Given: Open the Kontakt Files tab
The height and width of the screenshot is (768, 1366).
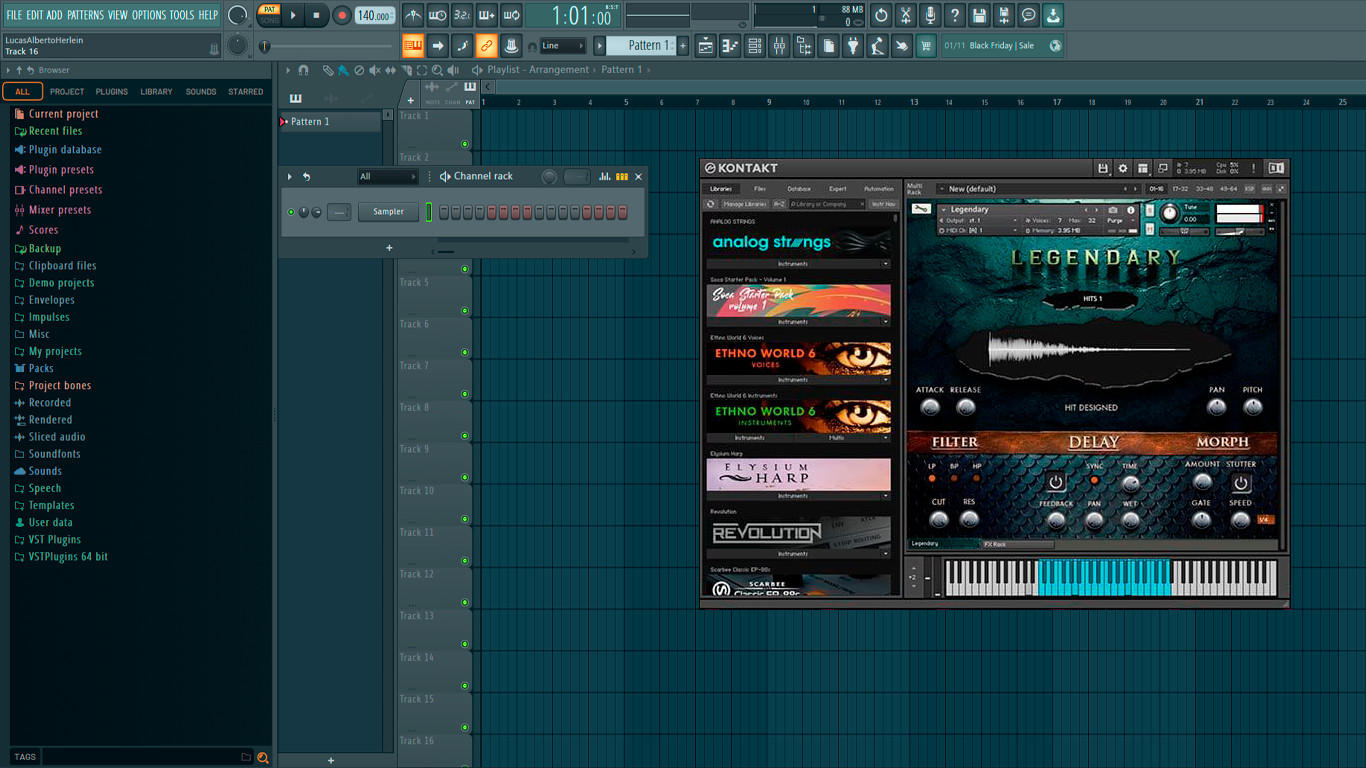Looking at the screenshot, I should click(x=760, y=189).
